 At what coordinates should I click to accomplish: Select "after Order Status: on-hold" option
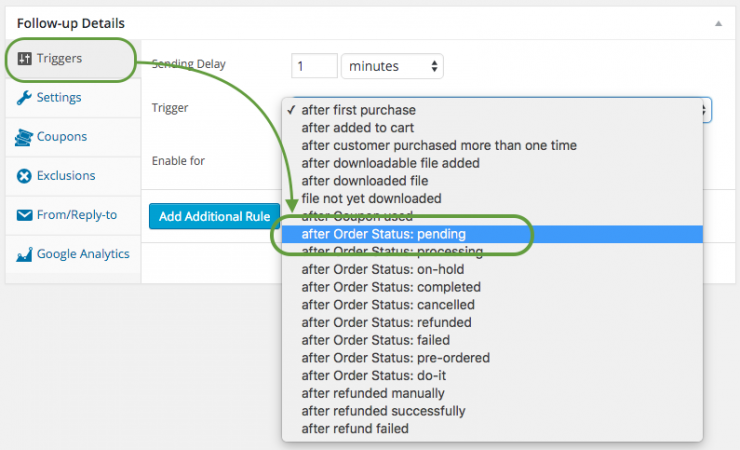[x=492, y=269]
